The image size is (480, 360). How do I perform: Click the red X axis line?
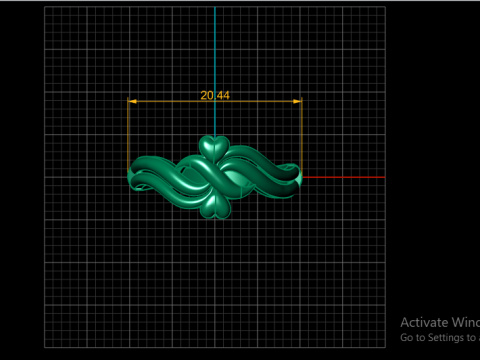tap(343, 177)
